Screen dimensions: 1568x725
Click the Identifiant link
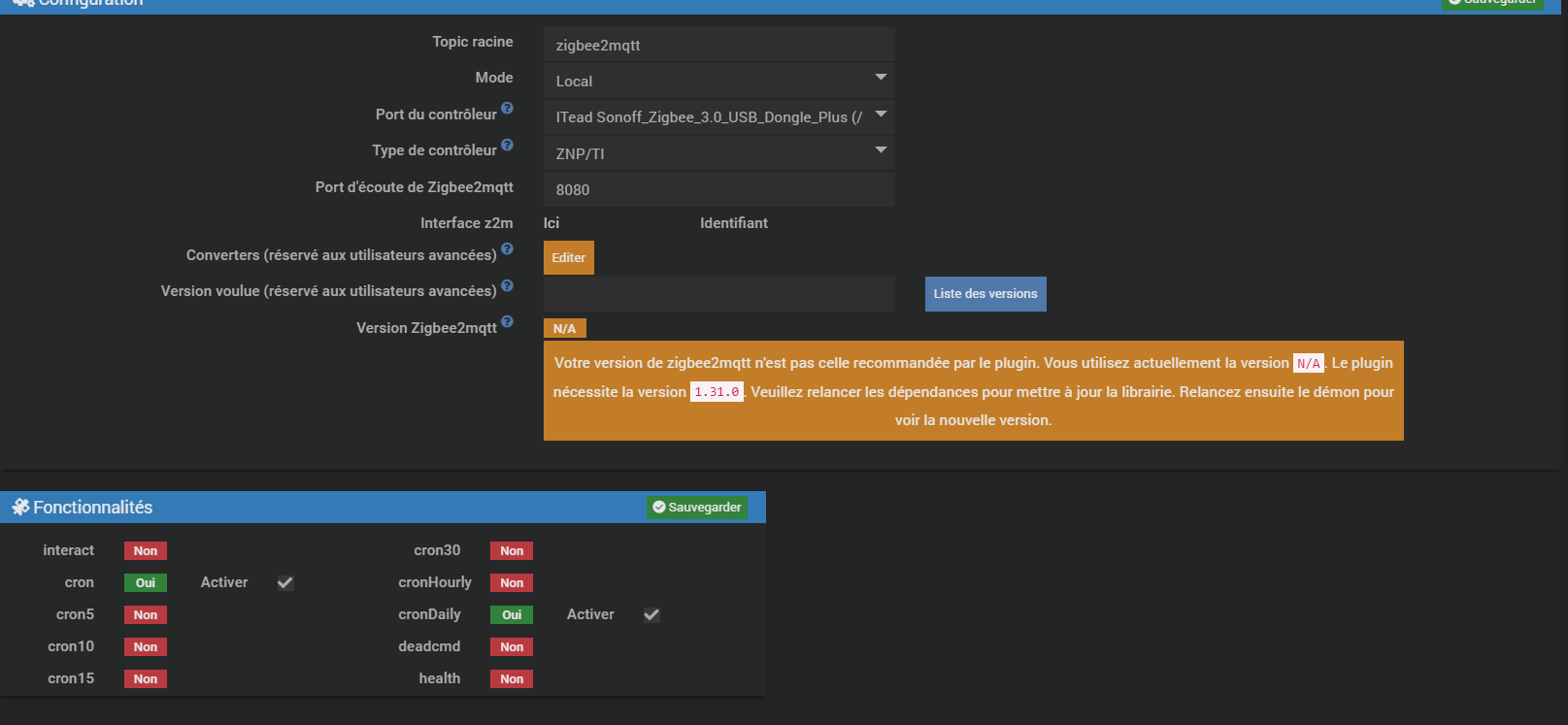pos(733,223)
